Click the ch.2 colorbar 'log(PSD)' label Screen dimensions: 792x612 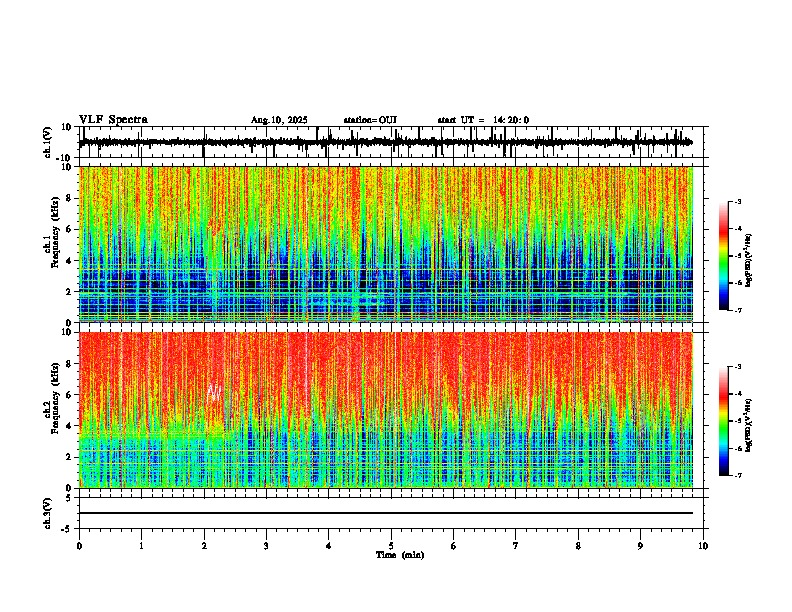click(x=748, y=425)
